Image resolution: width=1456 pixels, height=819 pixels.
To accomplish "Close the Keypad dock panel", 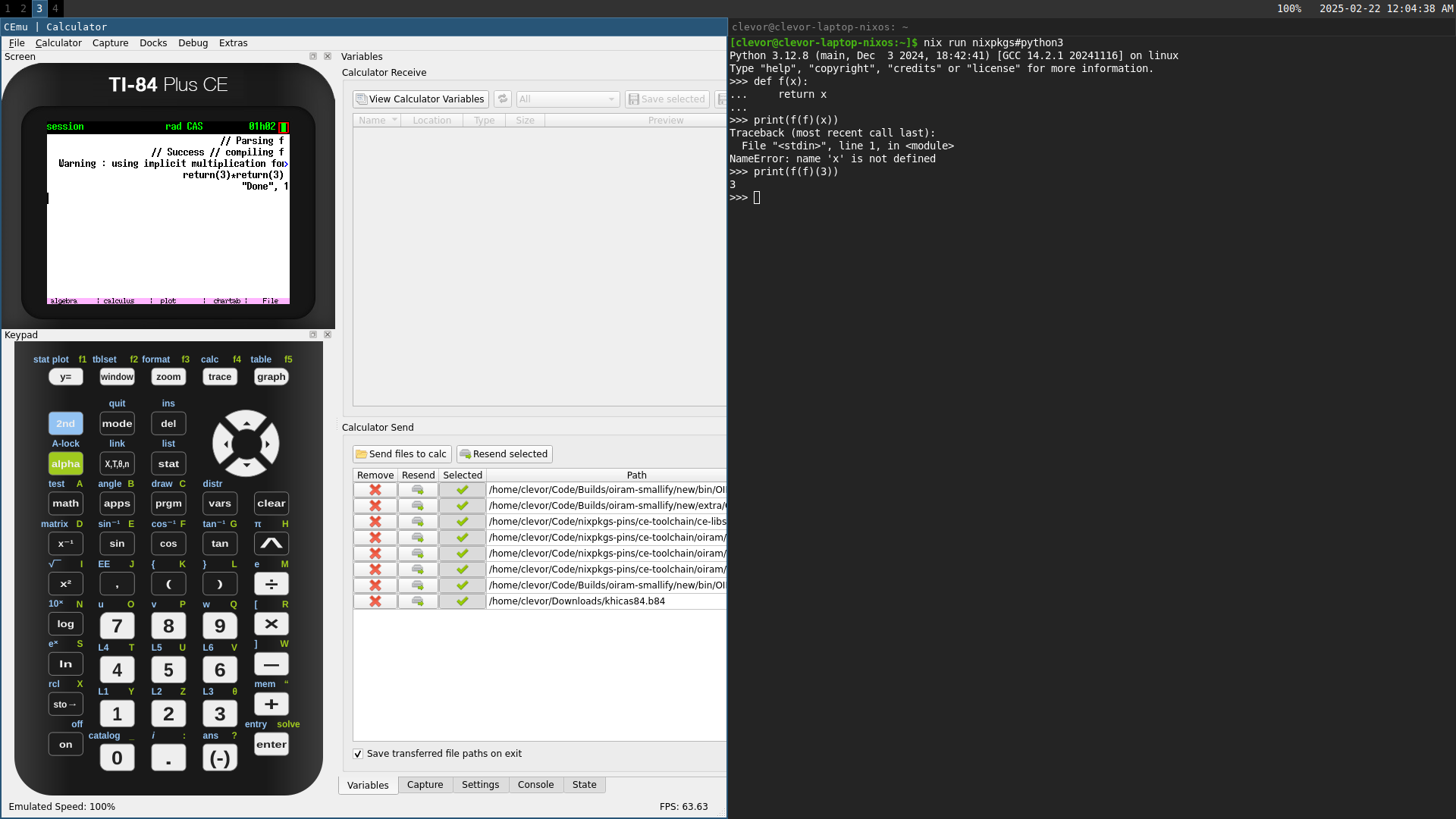I will [x=328, y=334].
